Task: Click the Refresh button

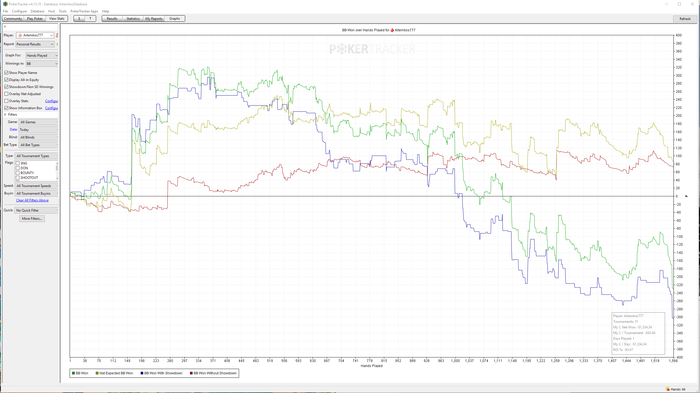Action: (x=685, y=19)
